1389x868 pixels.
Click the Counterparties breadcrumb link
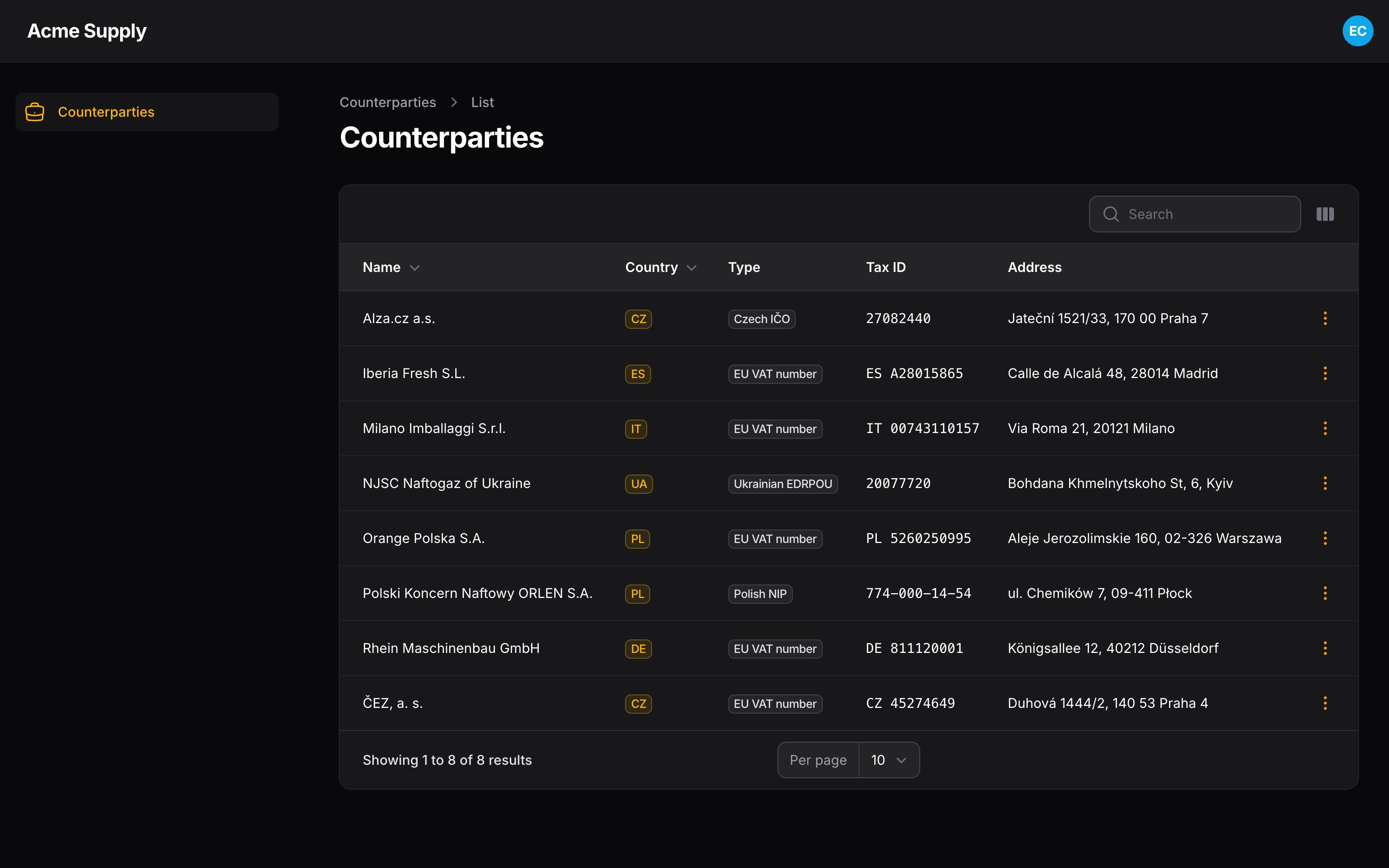click(387, 102)
